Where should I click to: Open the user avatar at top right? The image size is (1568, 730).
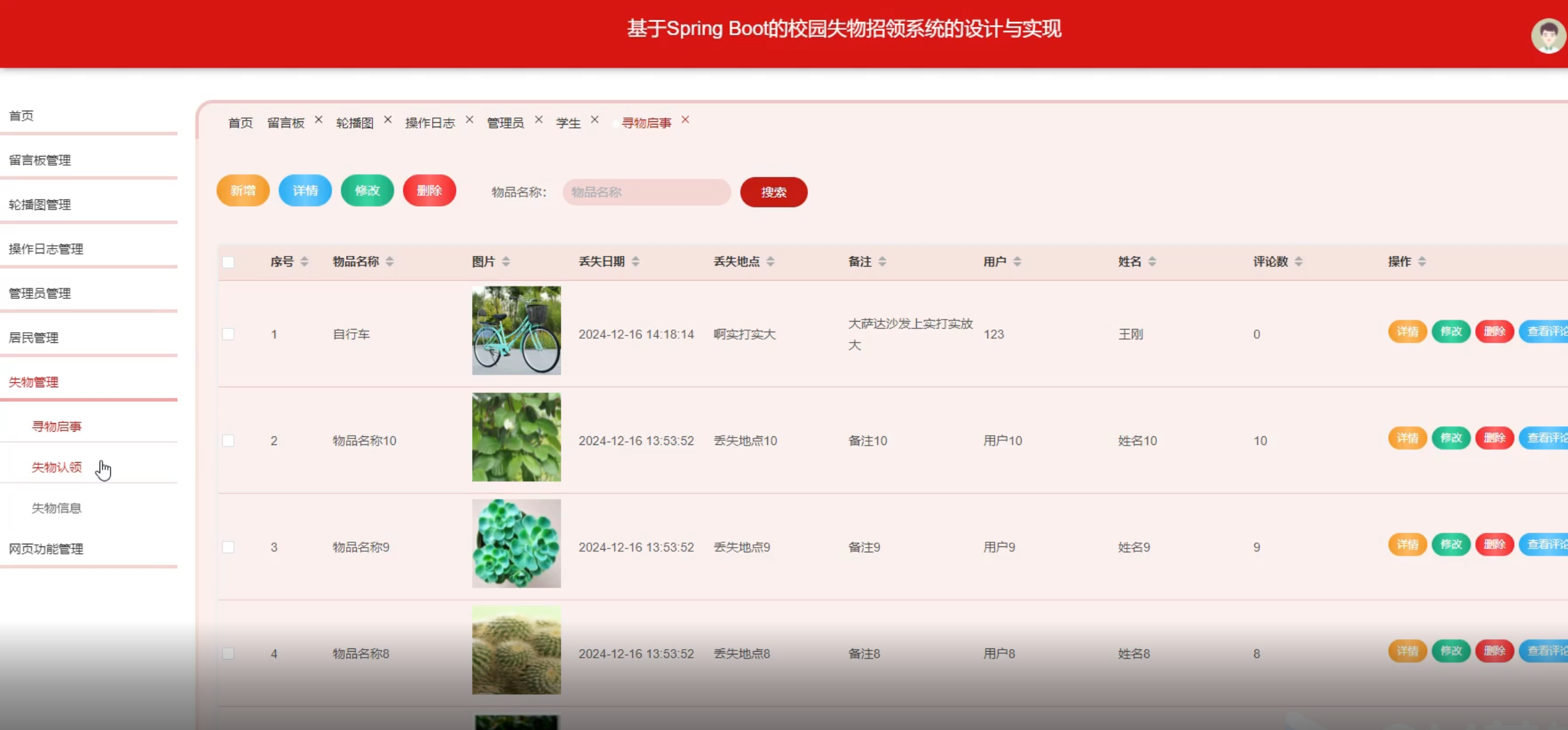1547,36
